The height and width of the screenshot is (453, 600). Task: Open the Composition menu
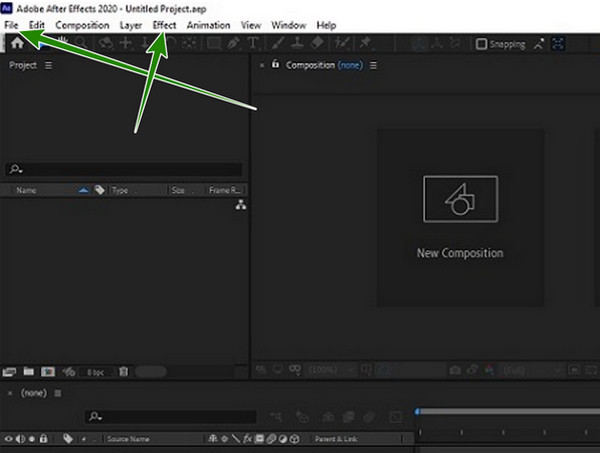[x=82, y=25]
